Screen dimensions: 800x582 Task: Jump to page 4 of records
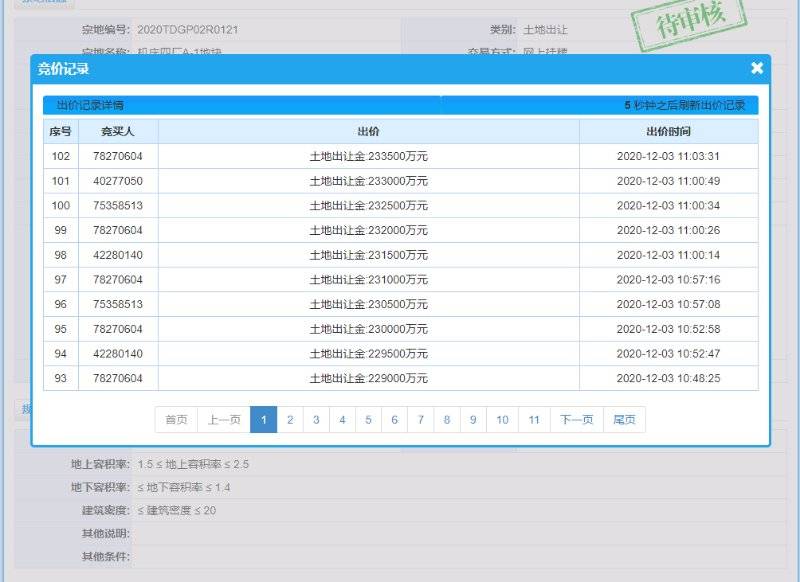click(342, 420)
